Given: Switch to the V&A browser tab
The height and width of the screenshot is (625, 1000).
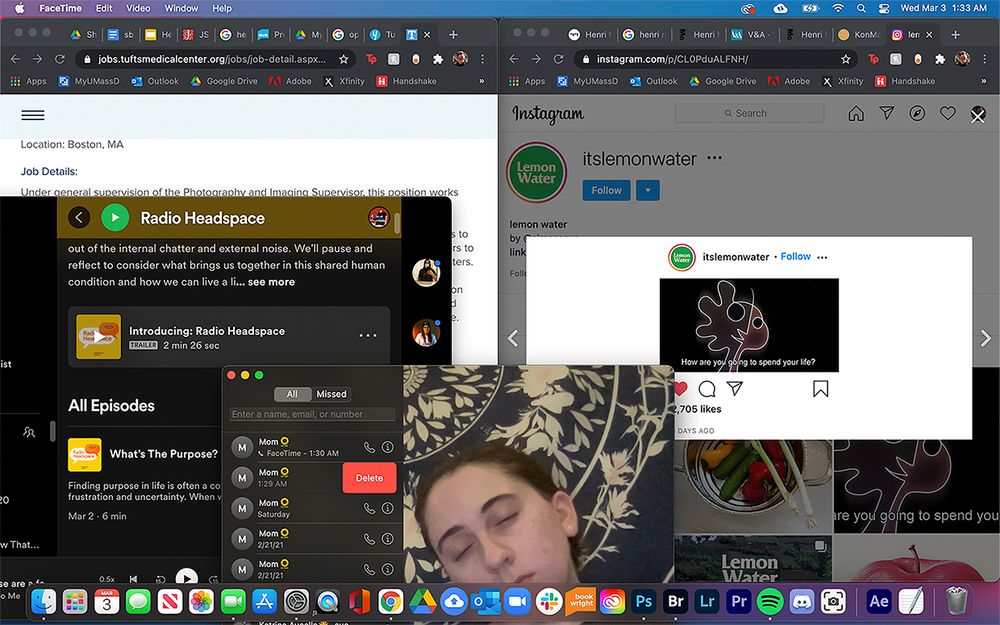Looking at the screenshot, I should pos(751,34).
